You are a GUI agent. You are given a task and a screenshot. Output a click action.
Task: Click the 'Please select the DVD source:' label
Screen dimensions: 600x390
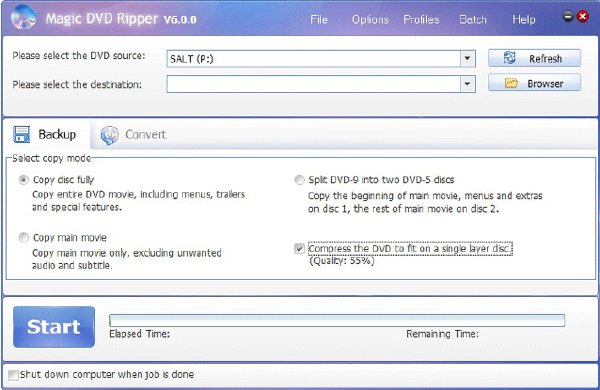point(79,55)
